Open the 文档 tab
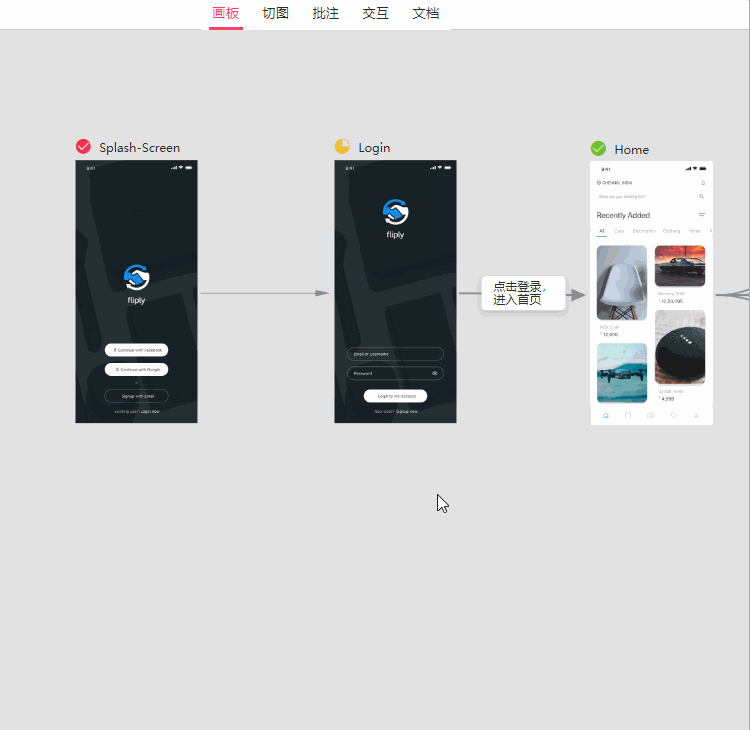Screen dimensions: 750x730 coord(426,13)
